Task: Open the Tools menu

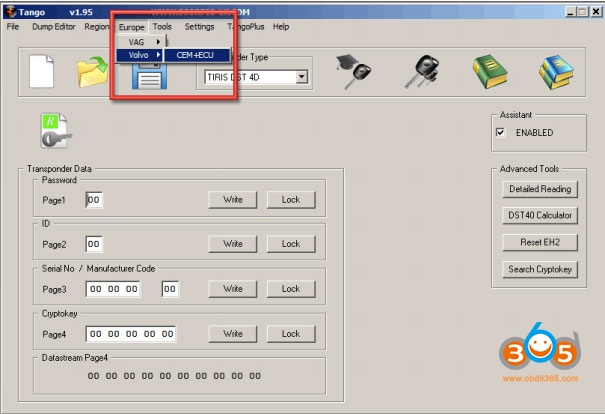Action: [x=162, y=27]
